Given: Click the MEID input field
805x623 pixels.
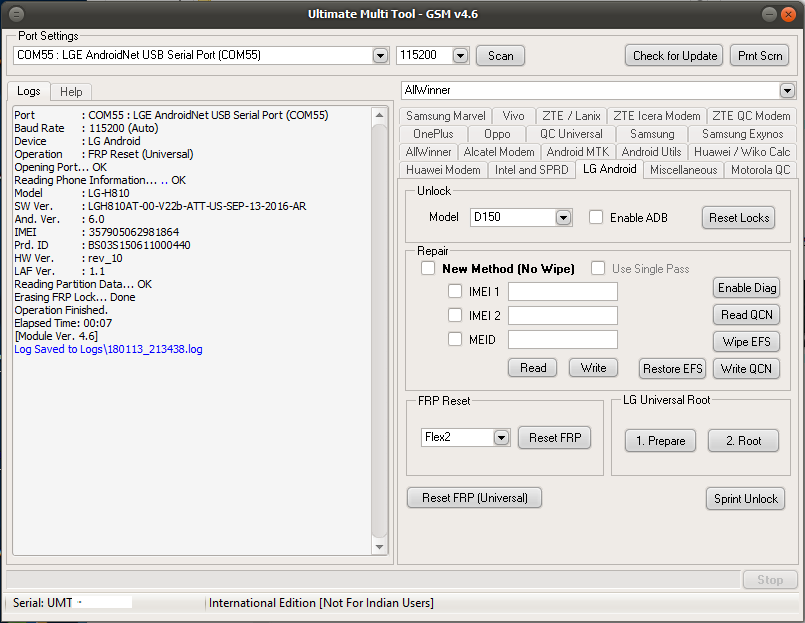Looking at the screenshot, I should 563,339.
